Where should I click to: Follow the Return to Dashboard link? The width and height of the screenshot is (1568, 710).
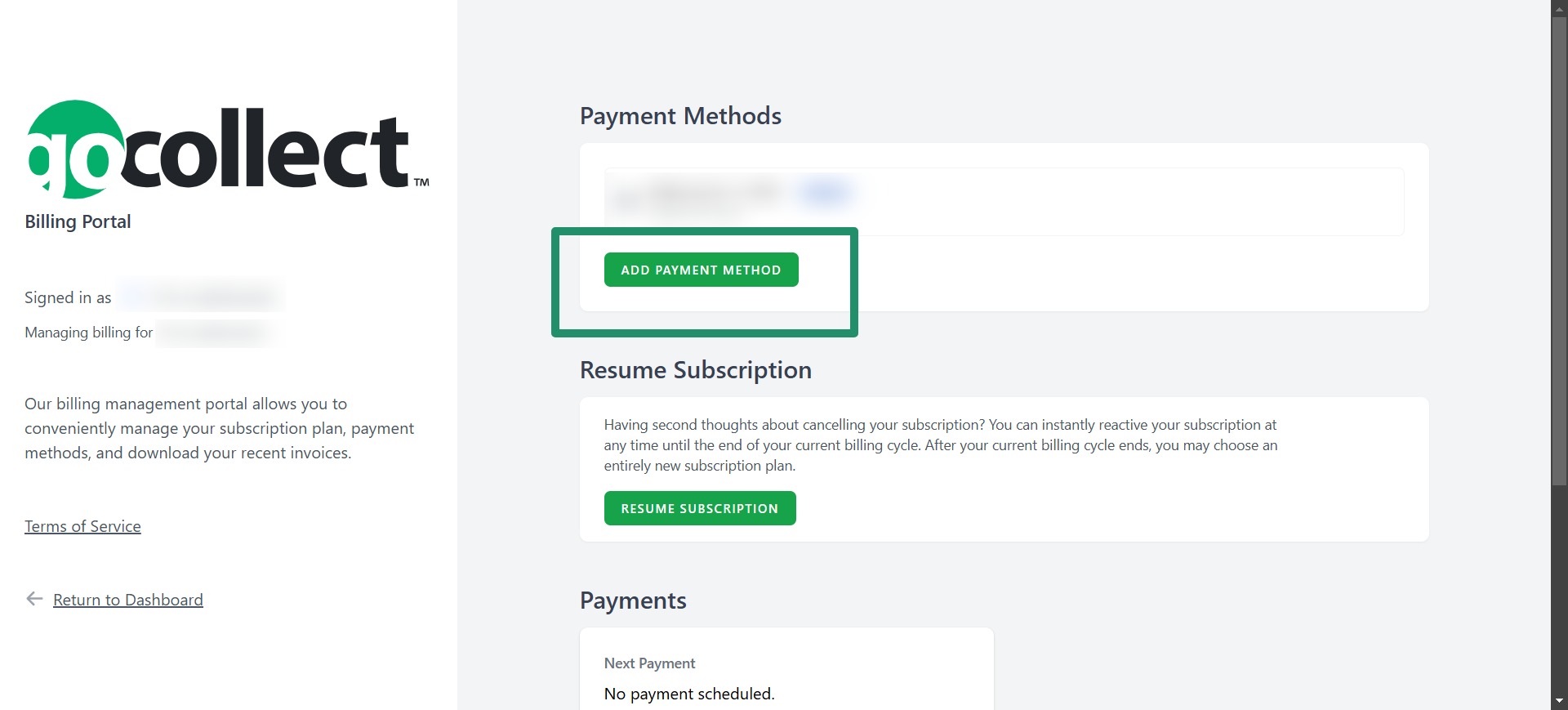click(128, 600)
